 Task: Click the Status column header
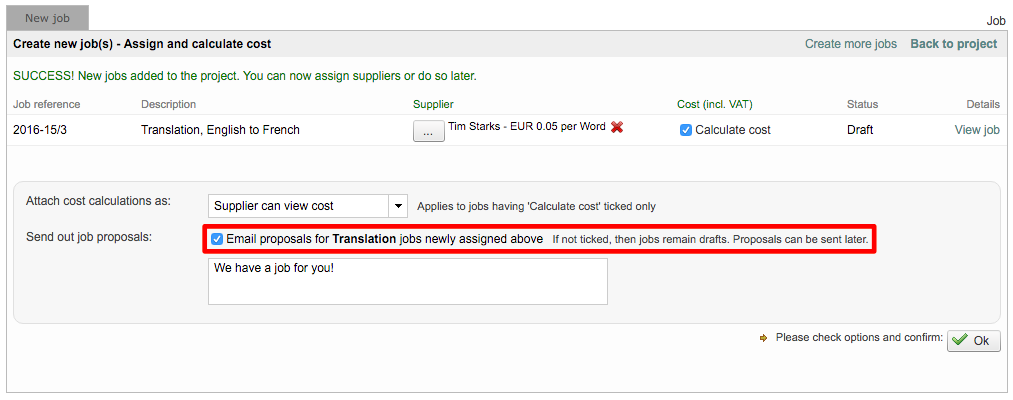click(x=862, y=104)
